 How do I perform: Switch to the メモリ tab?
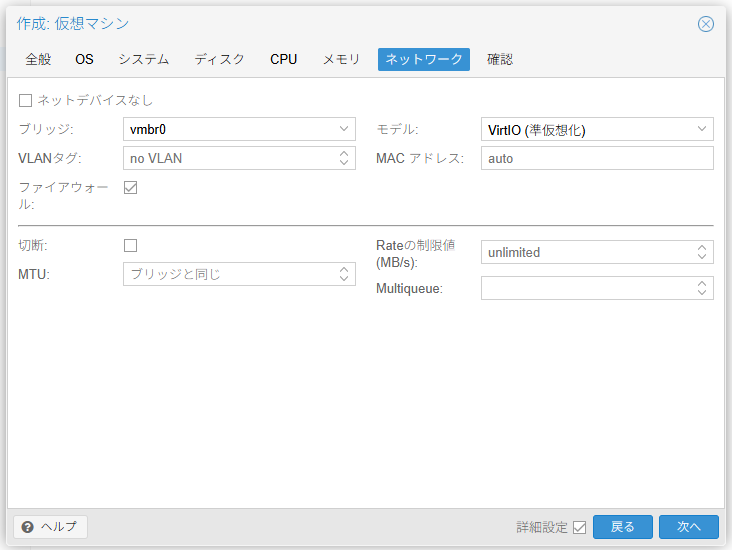(x=341, y=59)
